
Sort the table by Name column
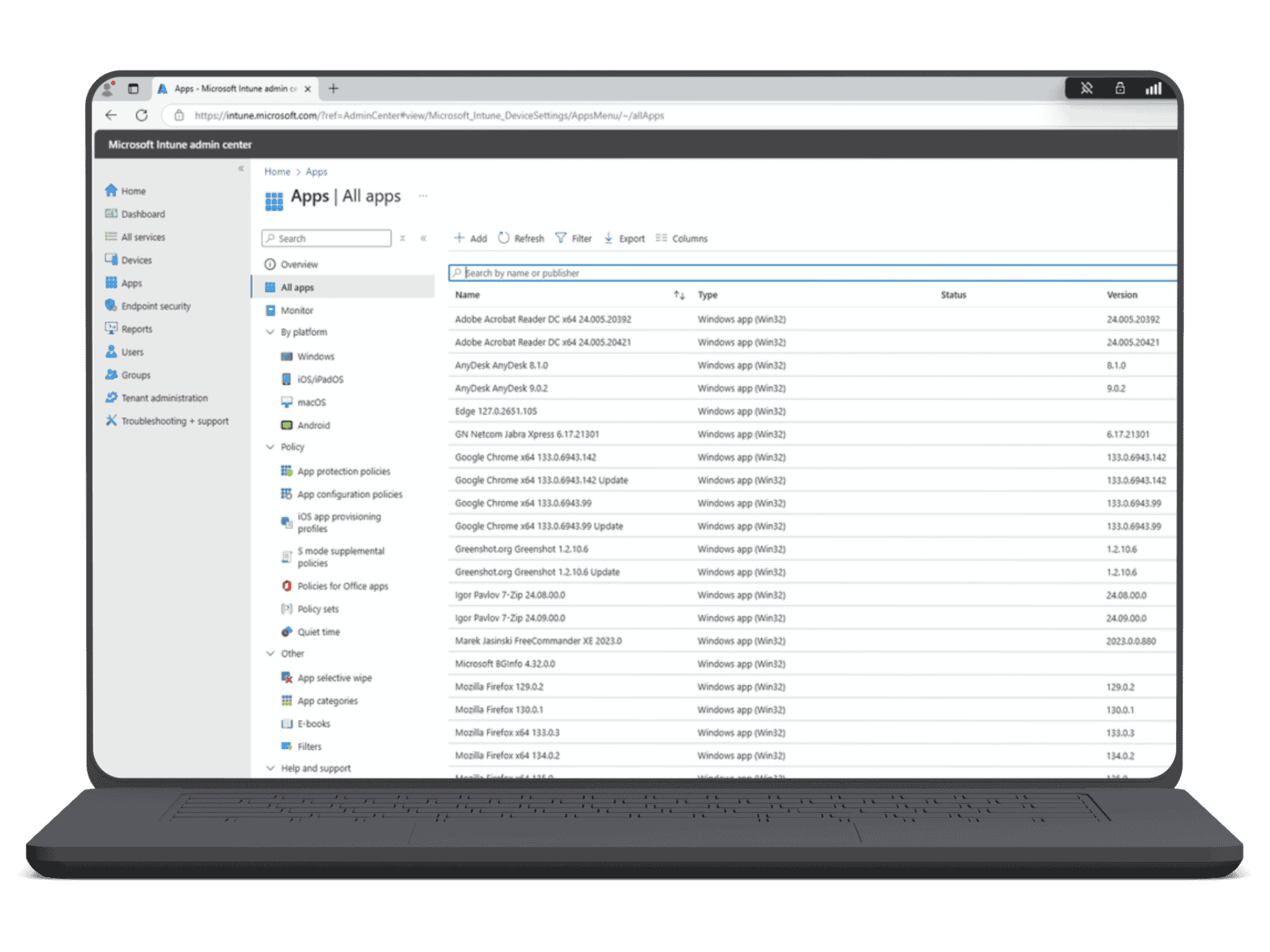(679, 295)
